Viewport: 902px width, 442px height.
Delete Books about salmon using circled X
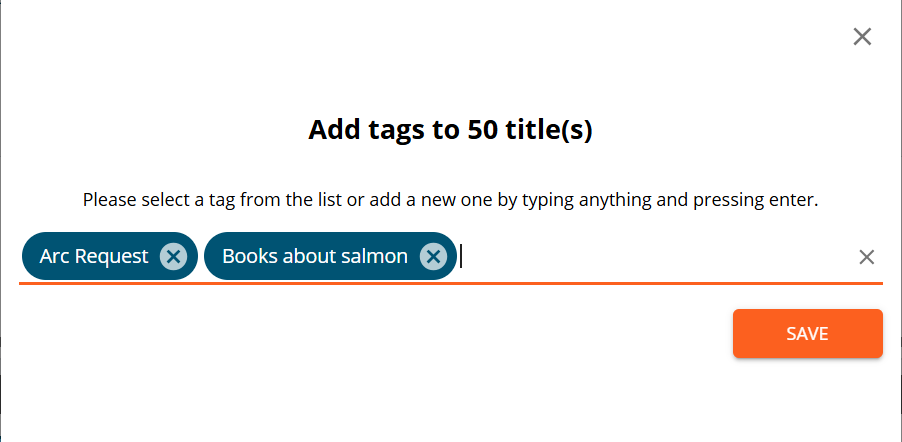point(433,256)
